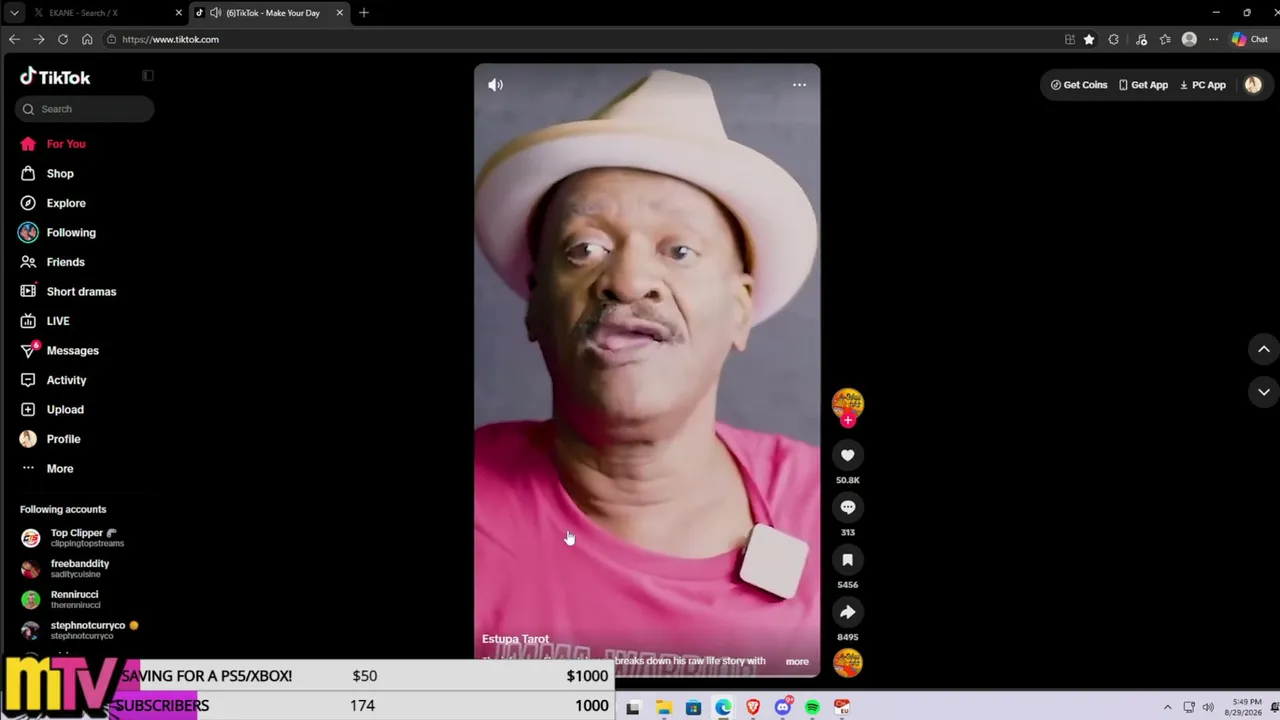View site information via the lock icon
1280x720 pixels.
111,39
